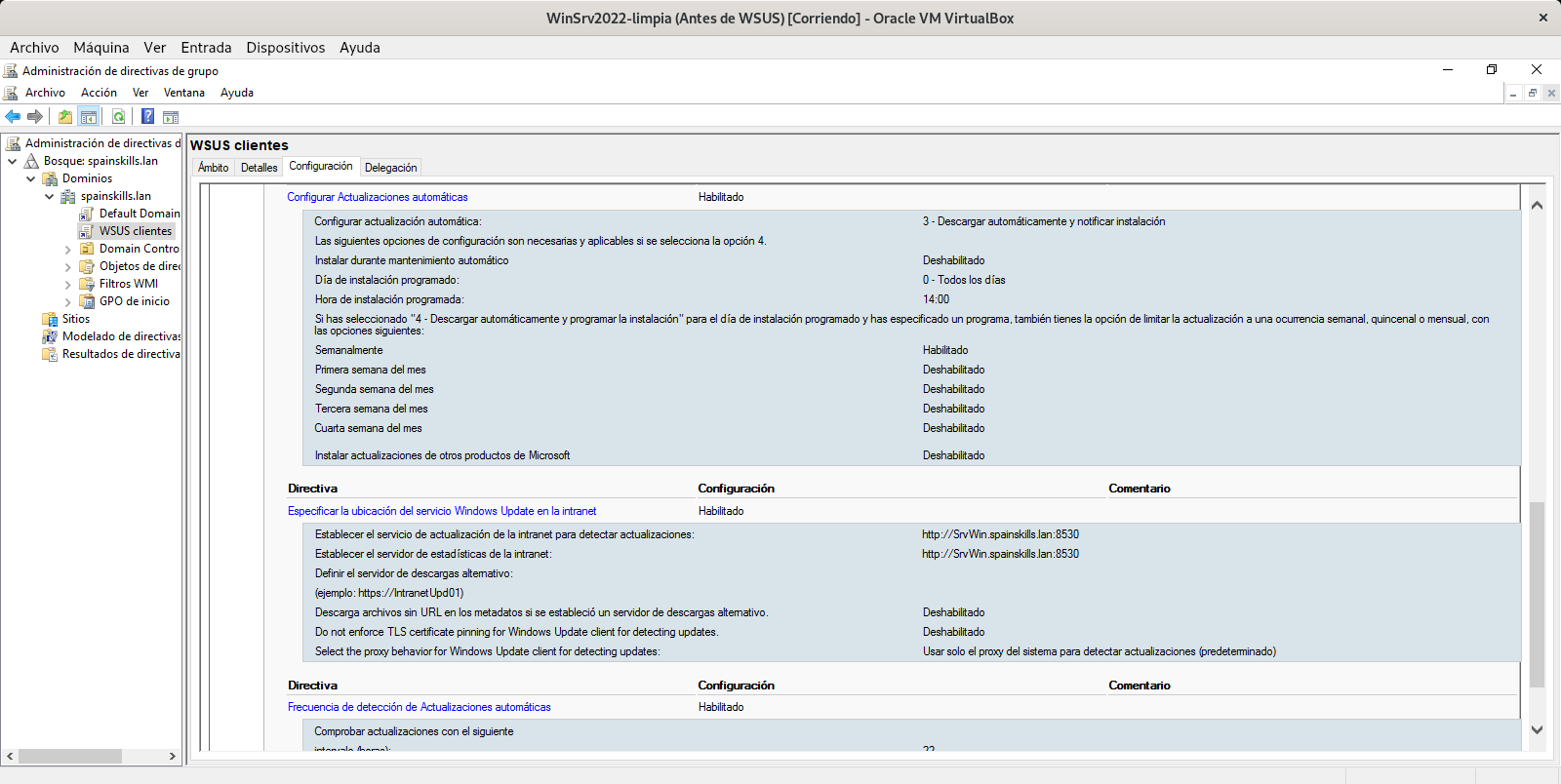This screenshot has width=1561, height=784.
Task: Open the VirtualBox Máquina menu
Action: point(101,48)
